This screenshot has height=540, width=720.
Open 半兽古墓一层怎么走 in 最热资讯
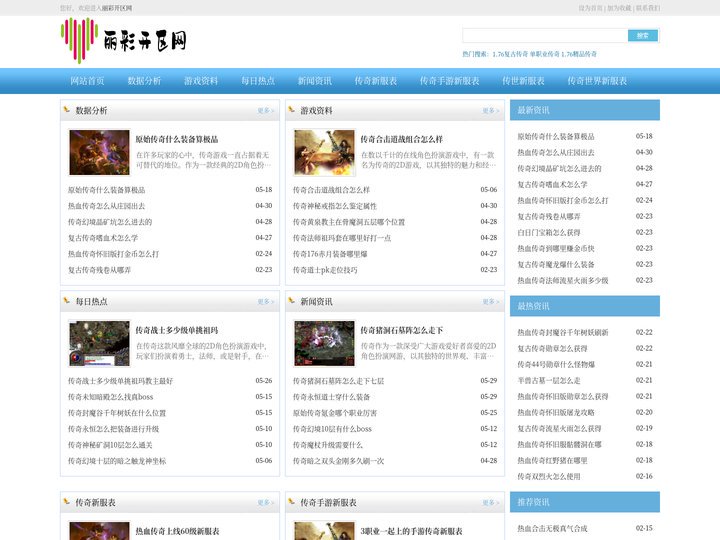click(549, 381)
